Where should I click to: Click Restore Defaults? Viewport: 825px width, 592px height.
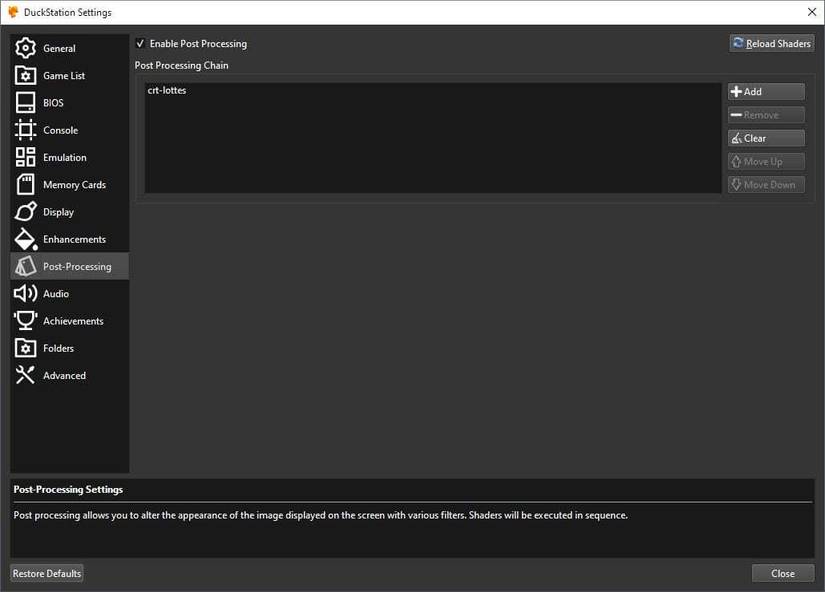tap(46, 573)
